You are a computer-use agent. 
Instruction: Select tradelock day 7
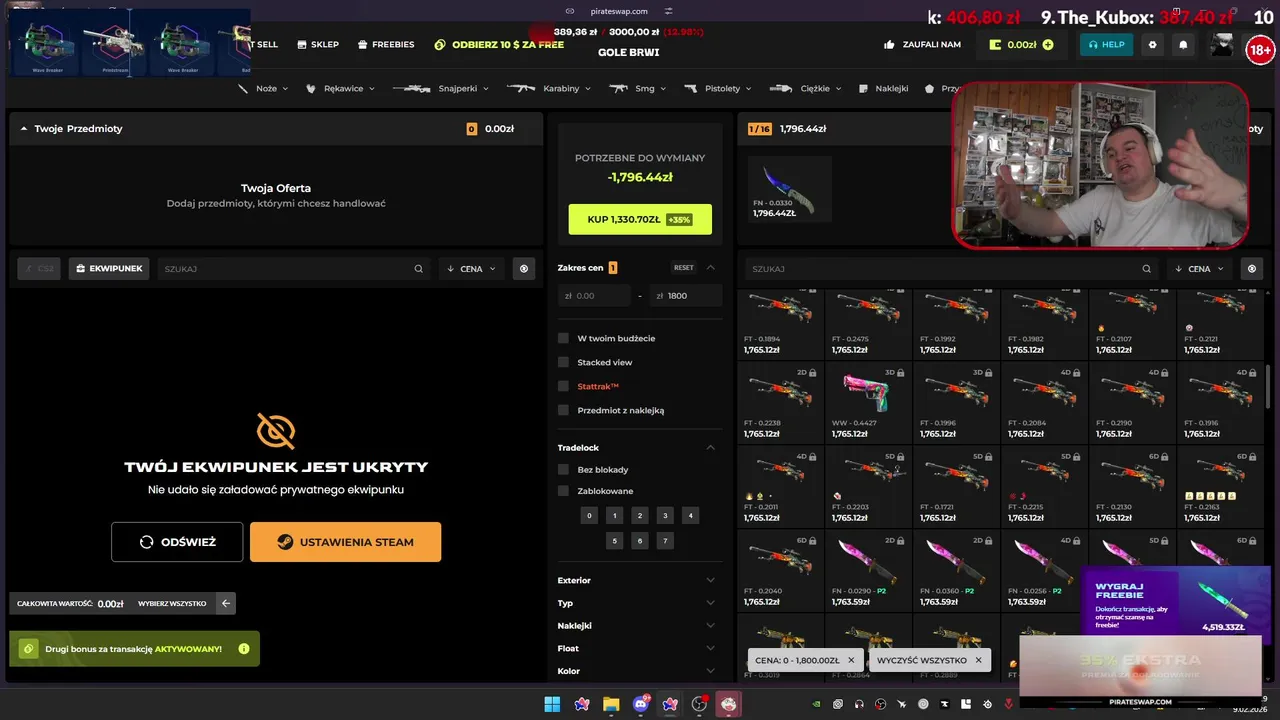point(665,541)
